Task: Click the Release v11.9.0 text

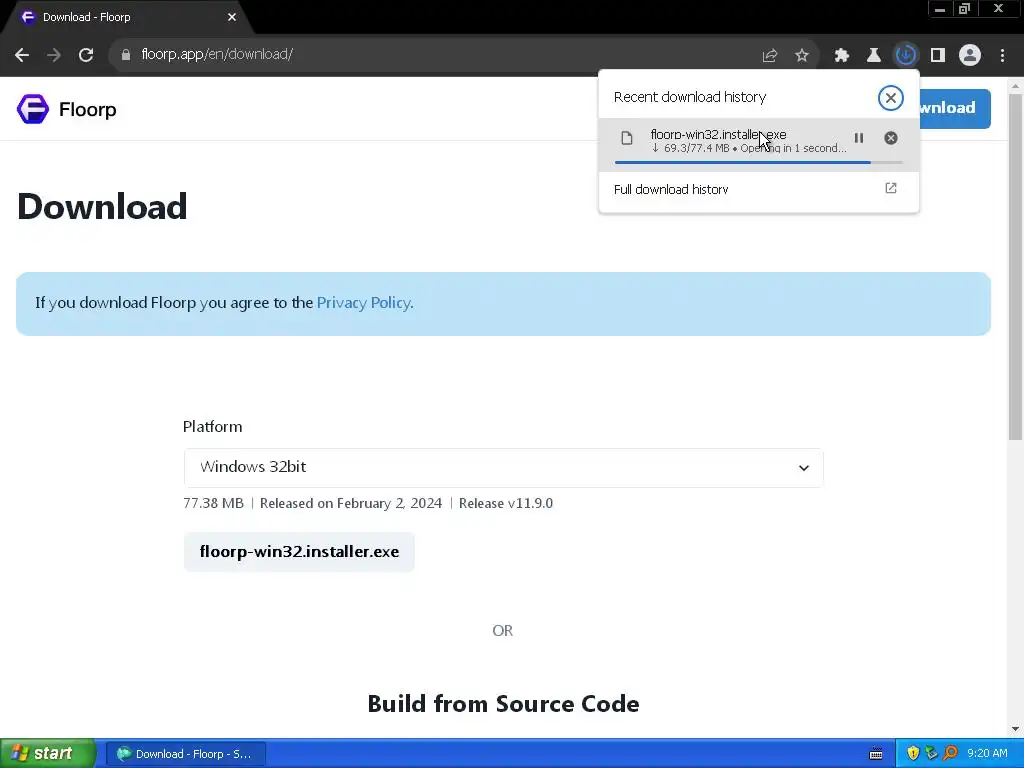Action: (505, 504)
